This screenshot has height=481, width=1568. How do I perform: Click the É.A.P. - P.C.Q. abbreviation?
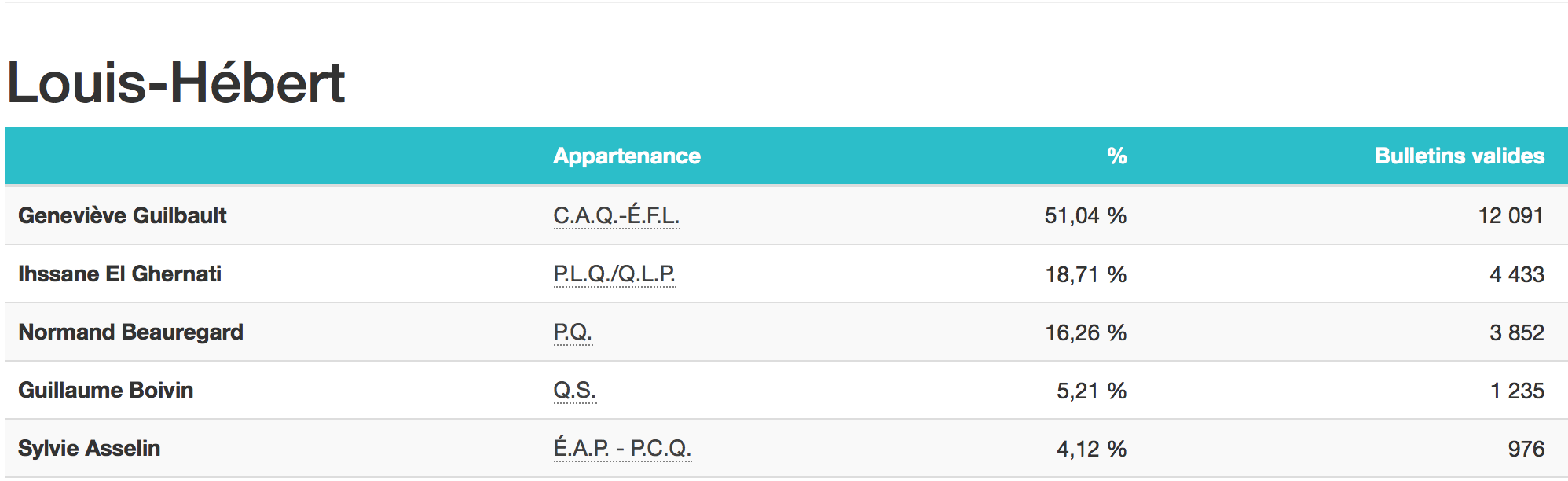click(x=622, y=448)
